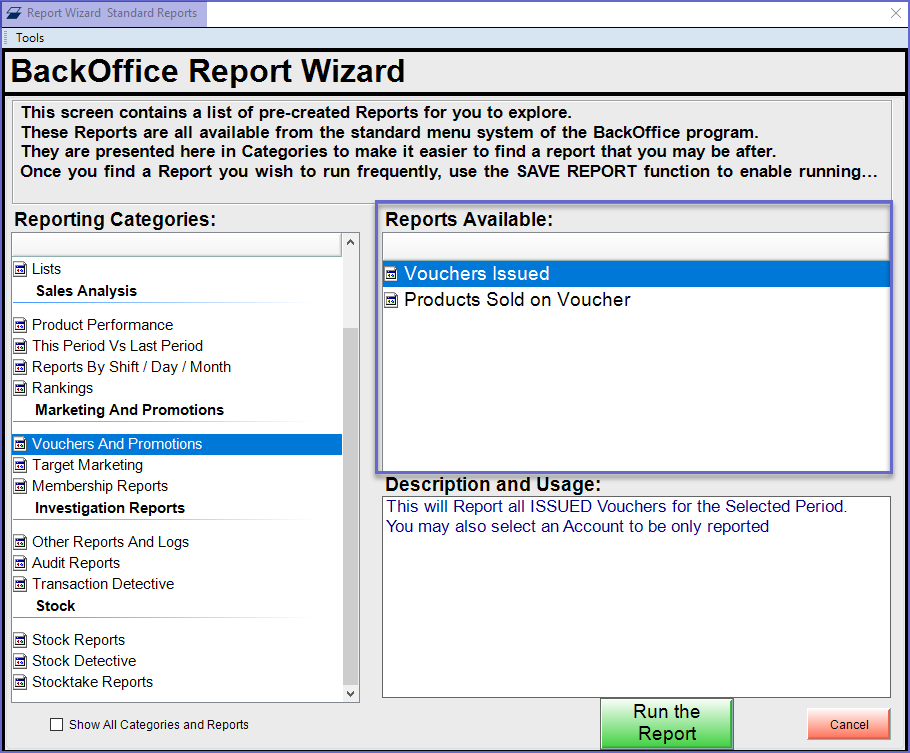Click the icon next to Rankings

(x=20, y=388)
